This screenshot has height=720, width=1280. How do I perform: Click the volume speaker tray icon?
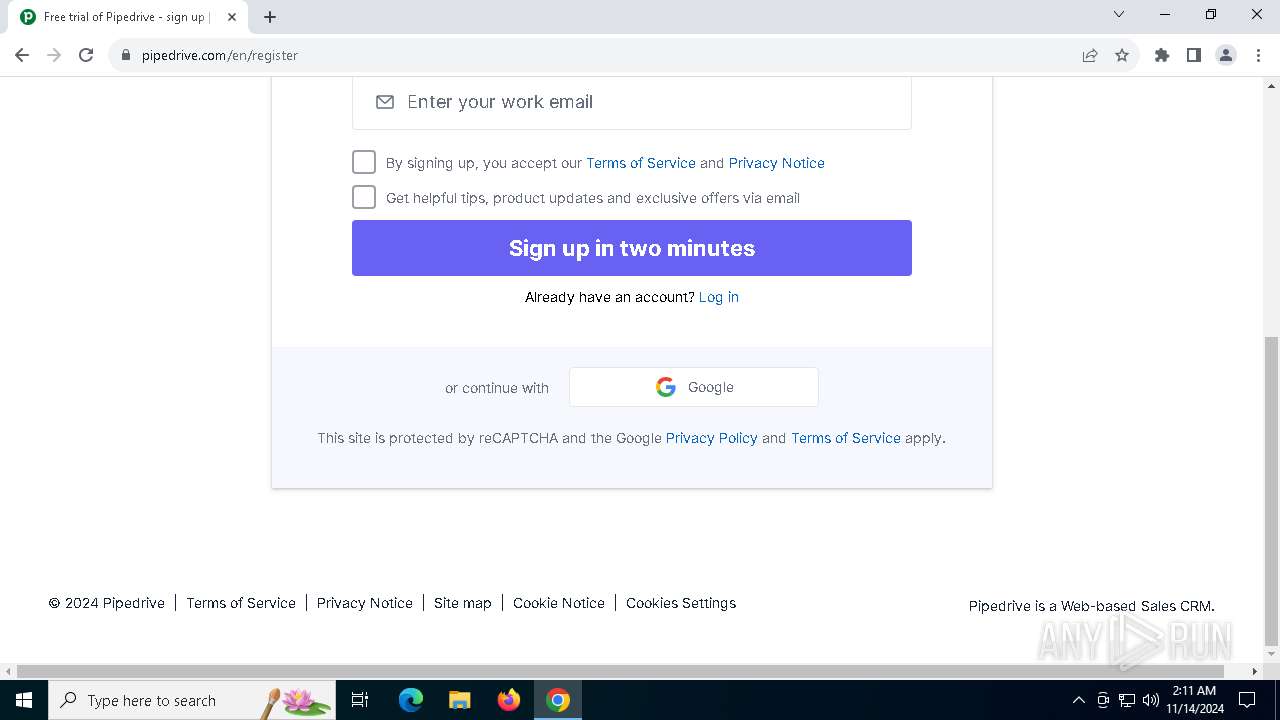pyautogui.click(x=1150, y=700)
